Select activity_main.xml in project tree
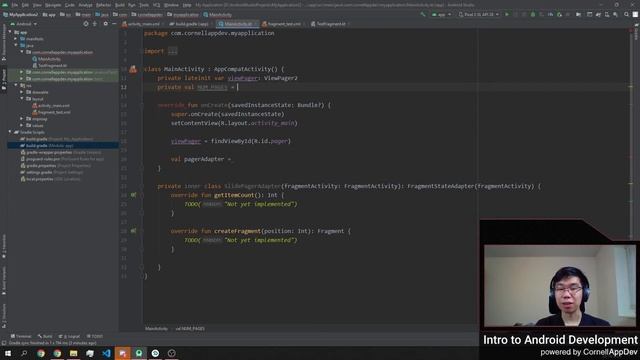The image size is (640, 360). click(x=51, y=106)
